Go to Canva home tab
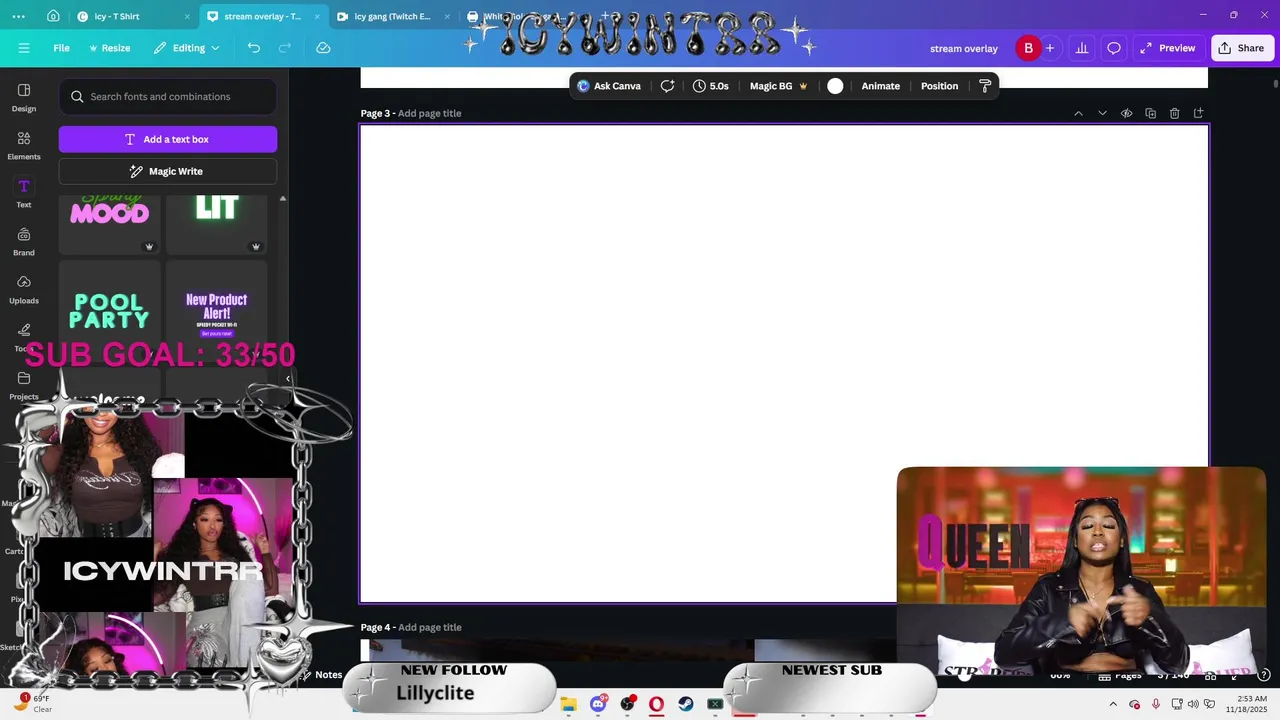The height and width of the screenshot is (720, 1280). point(53,16)
